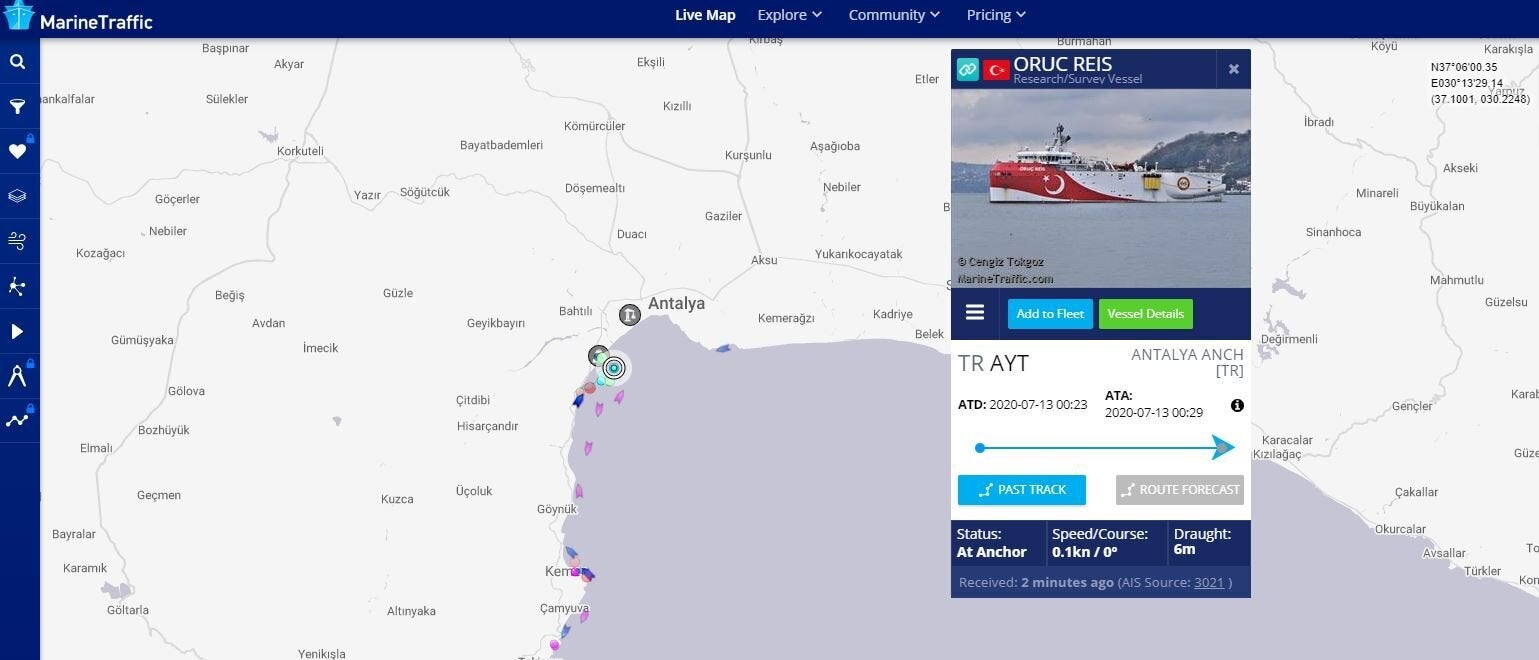Screen dimensions: 1539x660
Task: Select the magenta dot marker near Çamyuva
Action: [x=555, y=646]
